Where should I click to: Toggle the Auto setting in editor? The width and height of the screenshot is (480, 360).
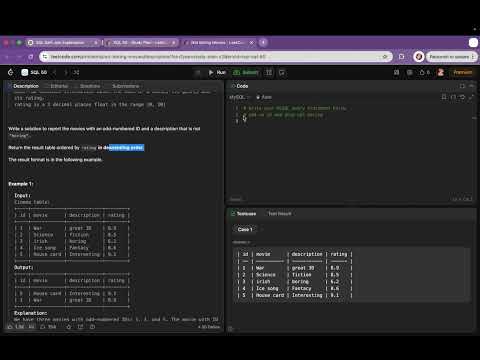[264, 97]
